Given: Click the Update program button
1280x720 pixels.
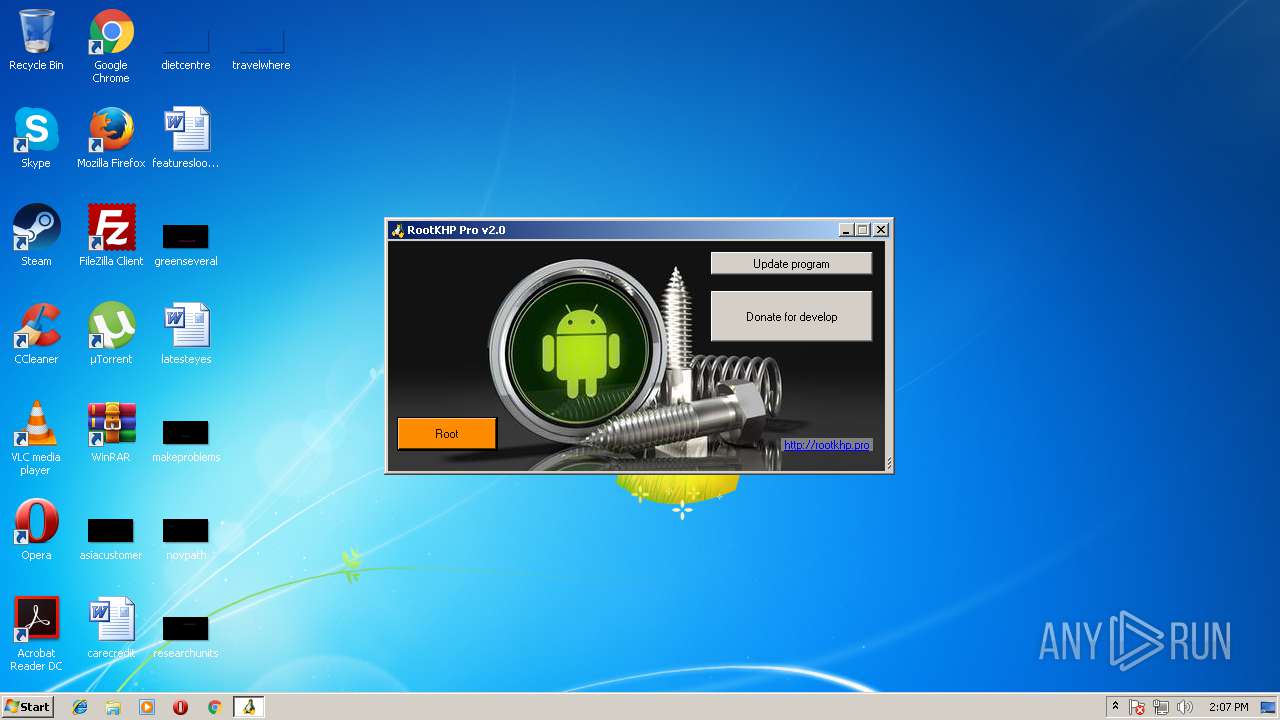Looking at the screenshot, I should (x=791, y=264).
